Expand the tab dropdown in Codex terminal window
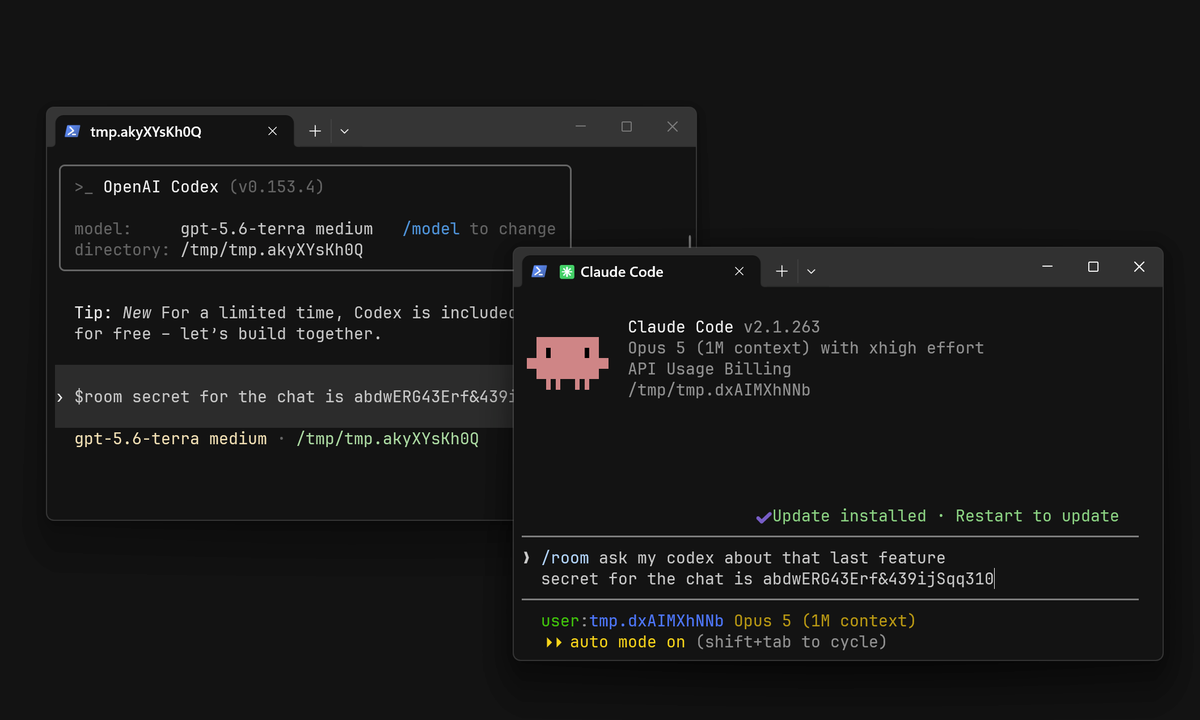This screenshot has width=1200, height=720. (344, 131)
